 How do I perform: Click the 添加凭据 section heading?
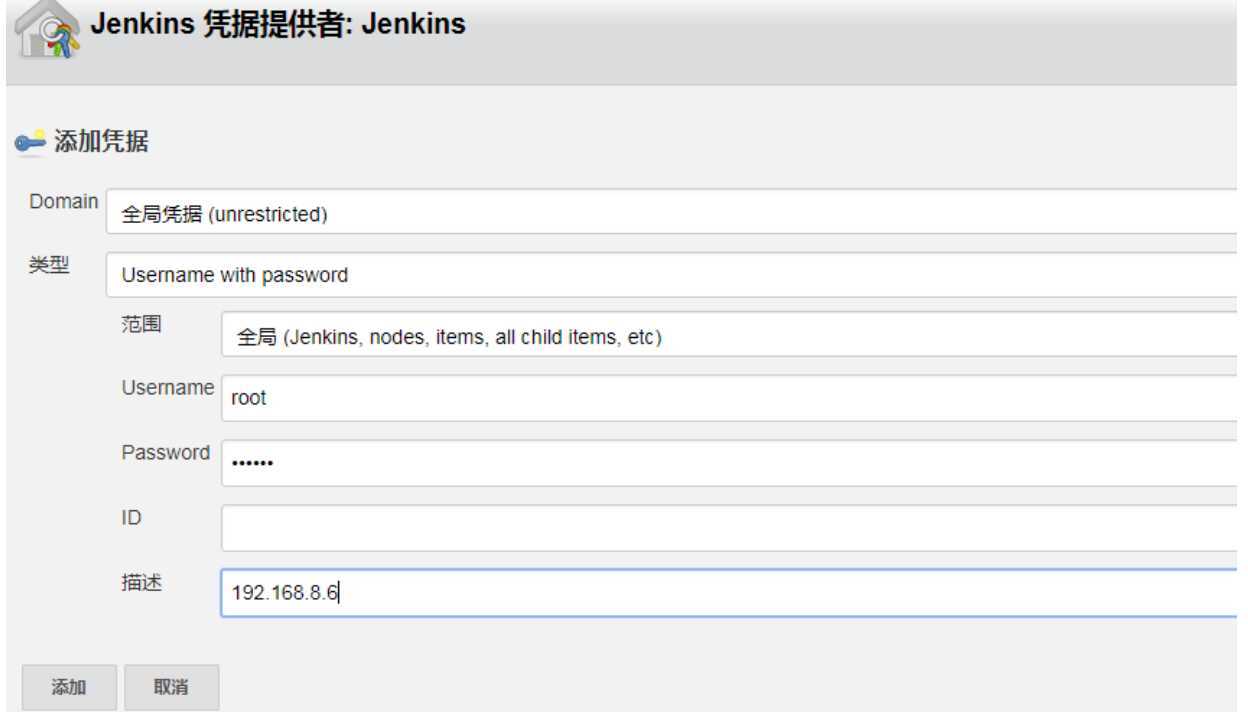tap(101, 142)
